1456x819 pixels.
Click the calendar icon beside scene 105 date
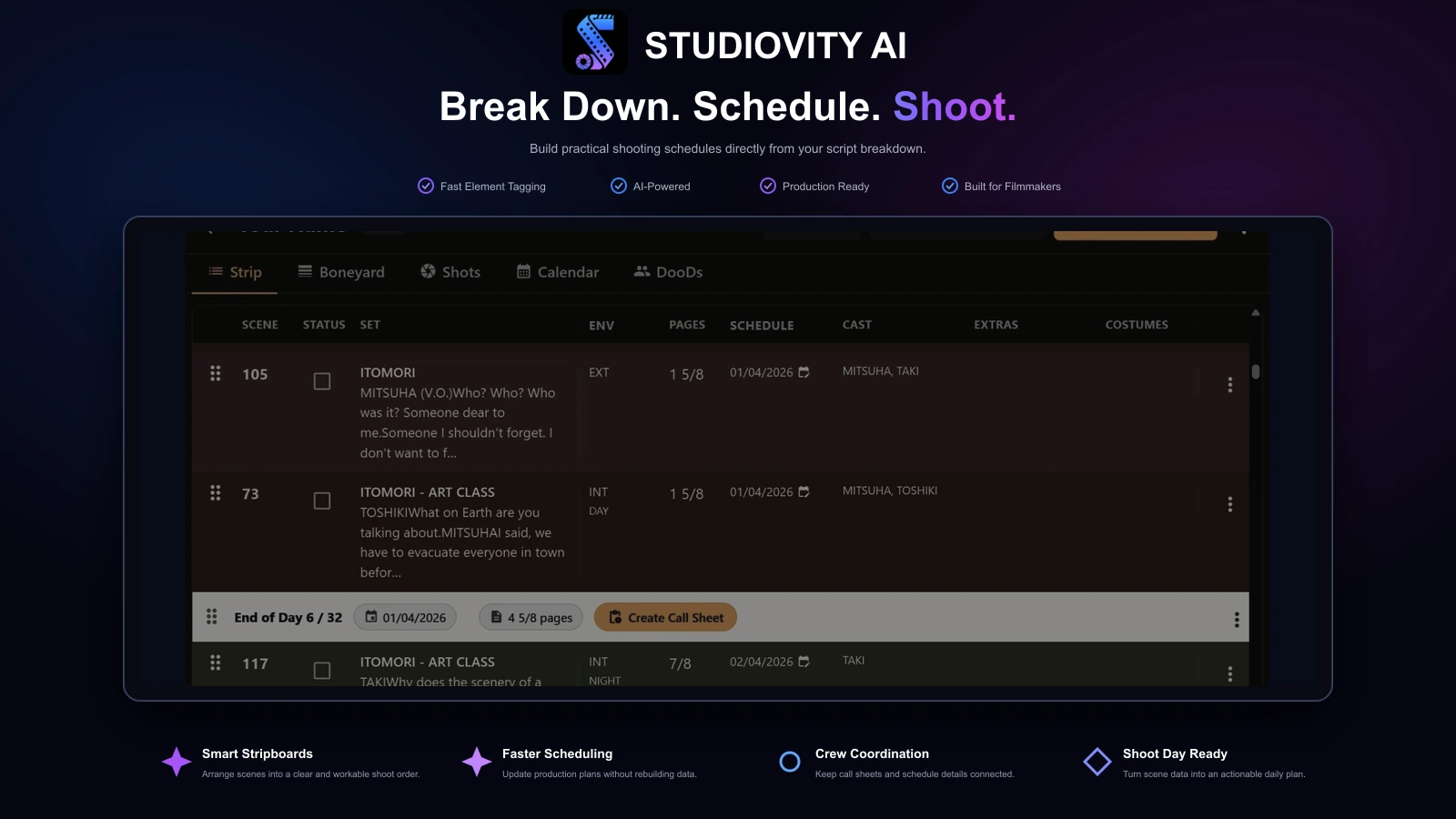(x=804, y=372)
